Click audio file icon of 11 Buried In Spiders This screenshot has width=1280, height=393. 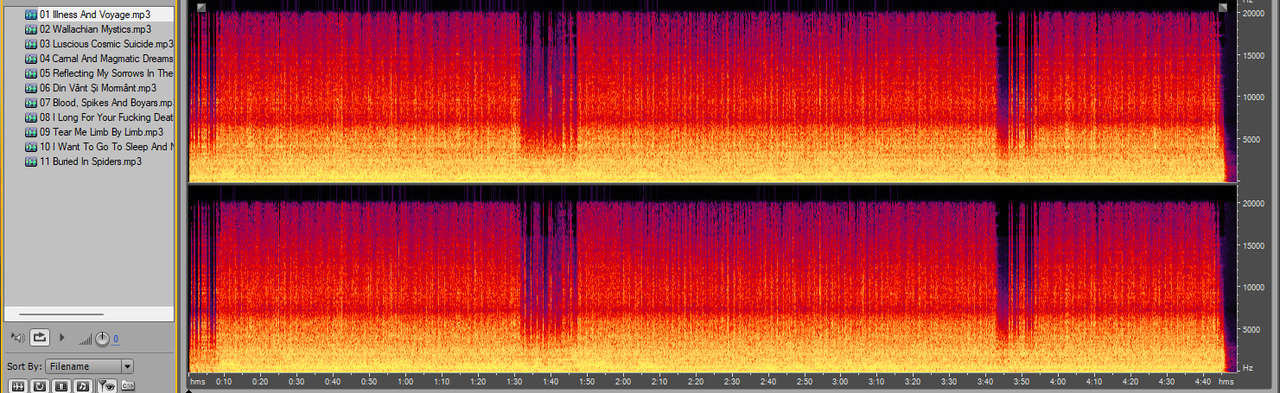click(31, 161)
